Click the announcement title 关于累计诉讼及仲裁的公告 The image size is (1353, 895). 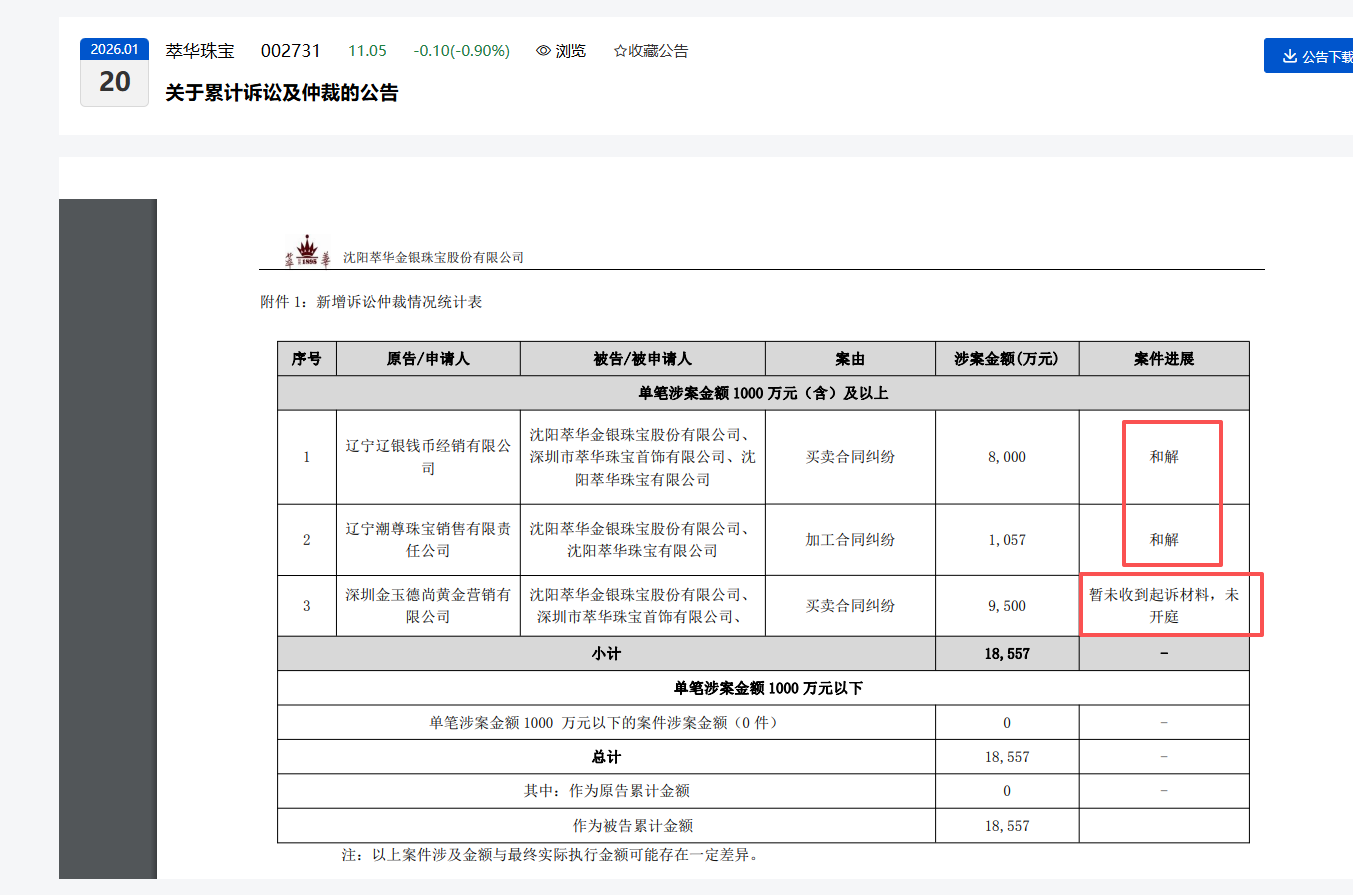[282, 93]
